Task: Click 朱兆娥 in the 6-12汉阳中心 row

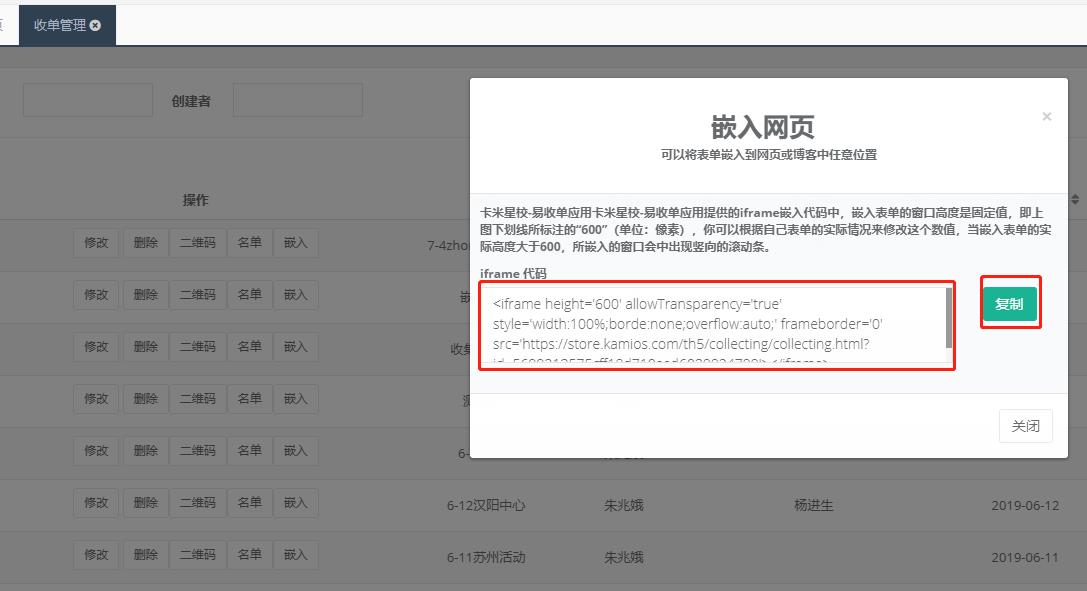Action: [x=624, y=506]
